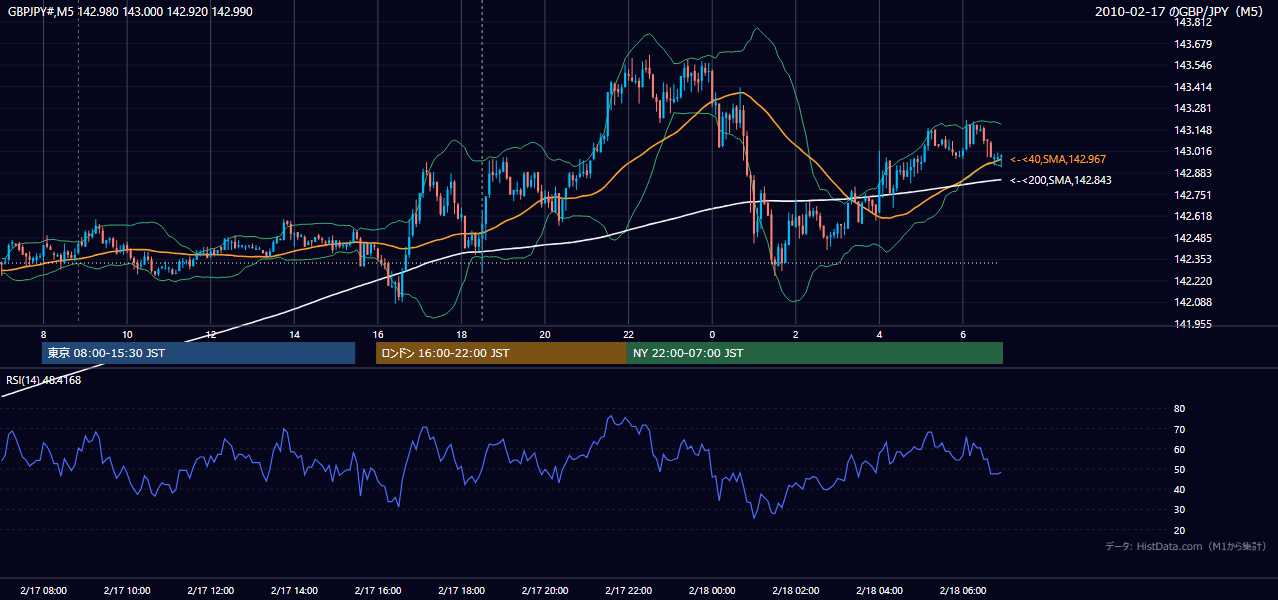Image resolution: width=1278 pixels, height=600 pixels.
Task: Click the 2/18 00:00 time axis label
Action: 712,591
